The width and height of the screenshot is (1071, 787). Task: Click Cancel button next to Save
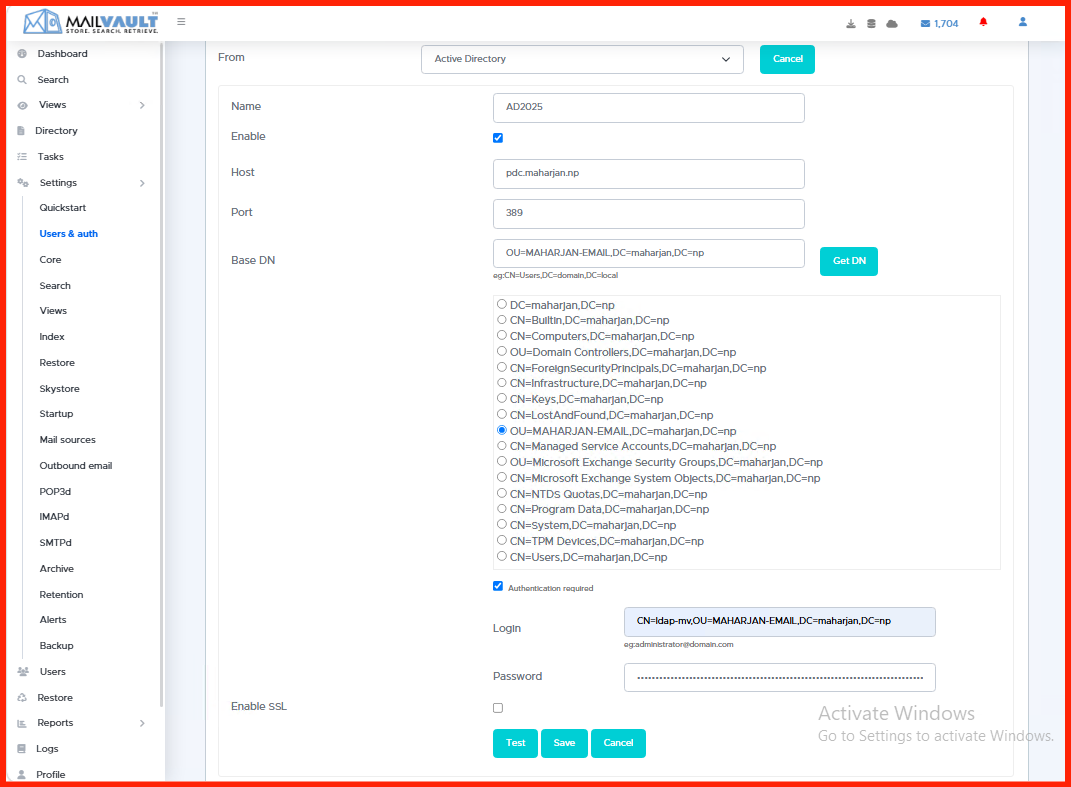(x=618, y=743)
